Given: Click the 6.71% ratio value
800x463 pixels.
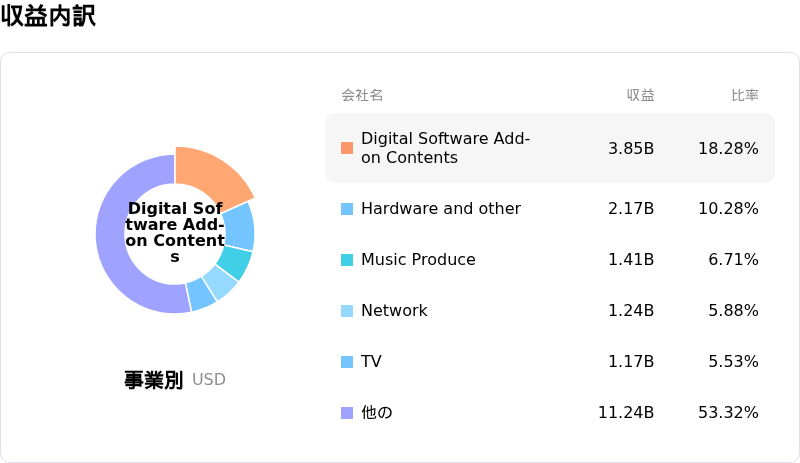Looking at the screenshot, I should (x=733, y=259).
